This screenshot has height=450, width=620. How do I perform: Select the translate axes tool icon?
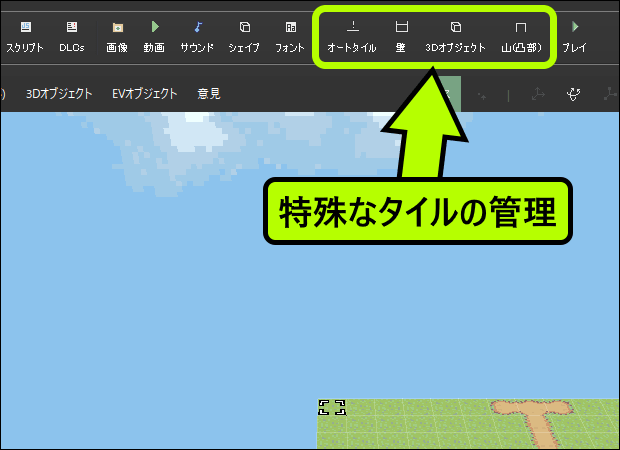click(x=539, y=95)
